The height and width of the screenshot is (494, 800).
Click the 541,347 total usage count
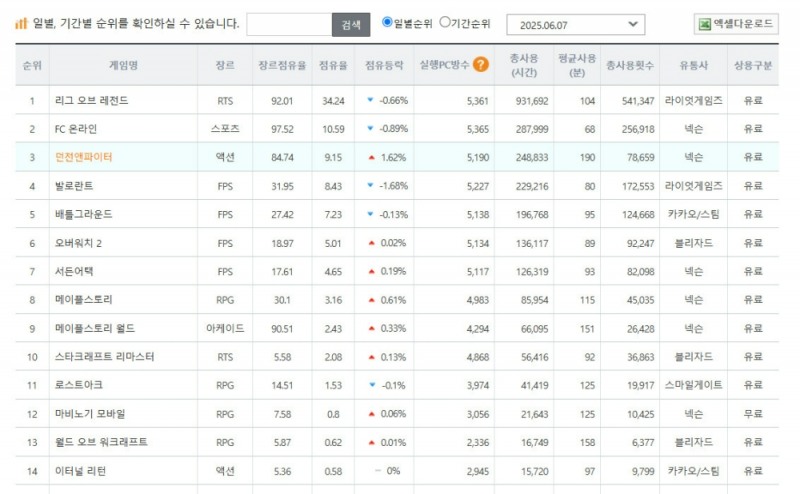pyautogui.click(x=638, y=101)
